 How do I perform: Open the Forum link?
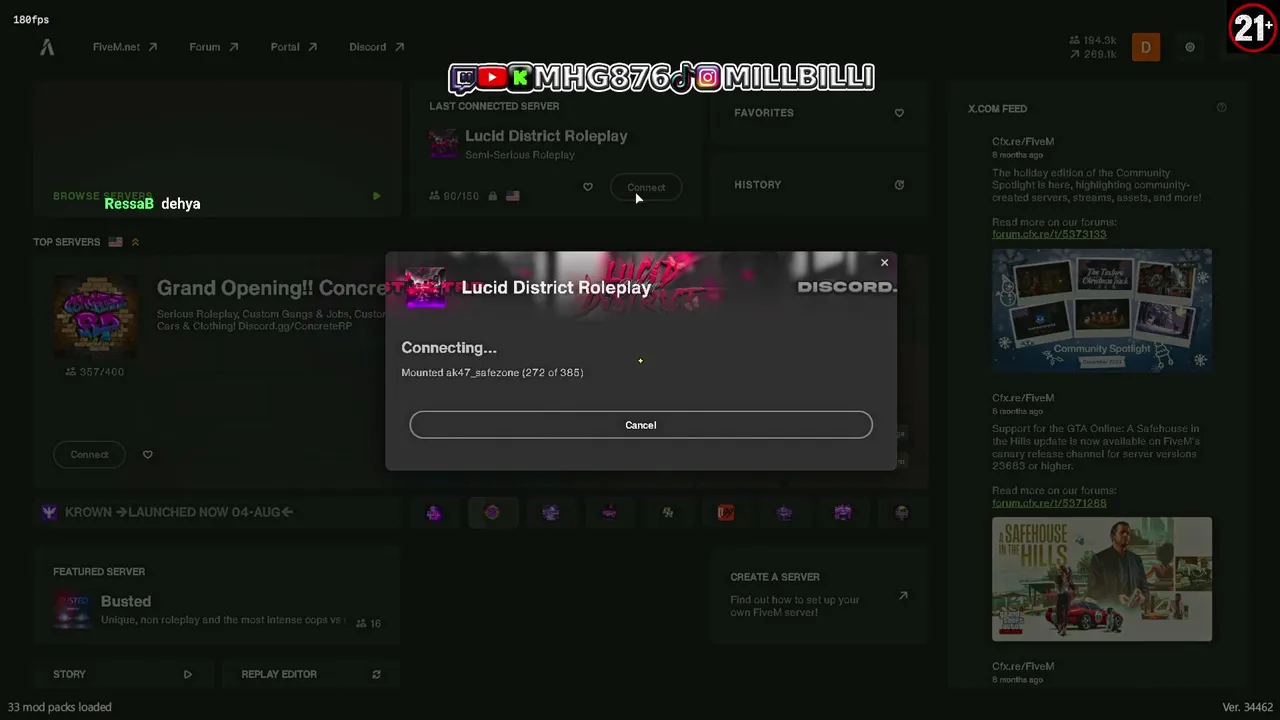coord(214,47)
